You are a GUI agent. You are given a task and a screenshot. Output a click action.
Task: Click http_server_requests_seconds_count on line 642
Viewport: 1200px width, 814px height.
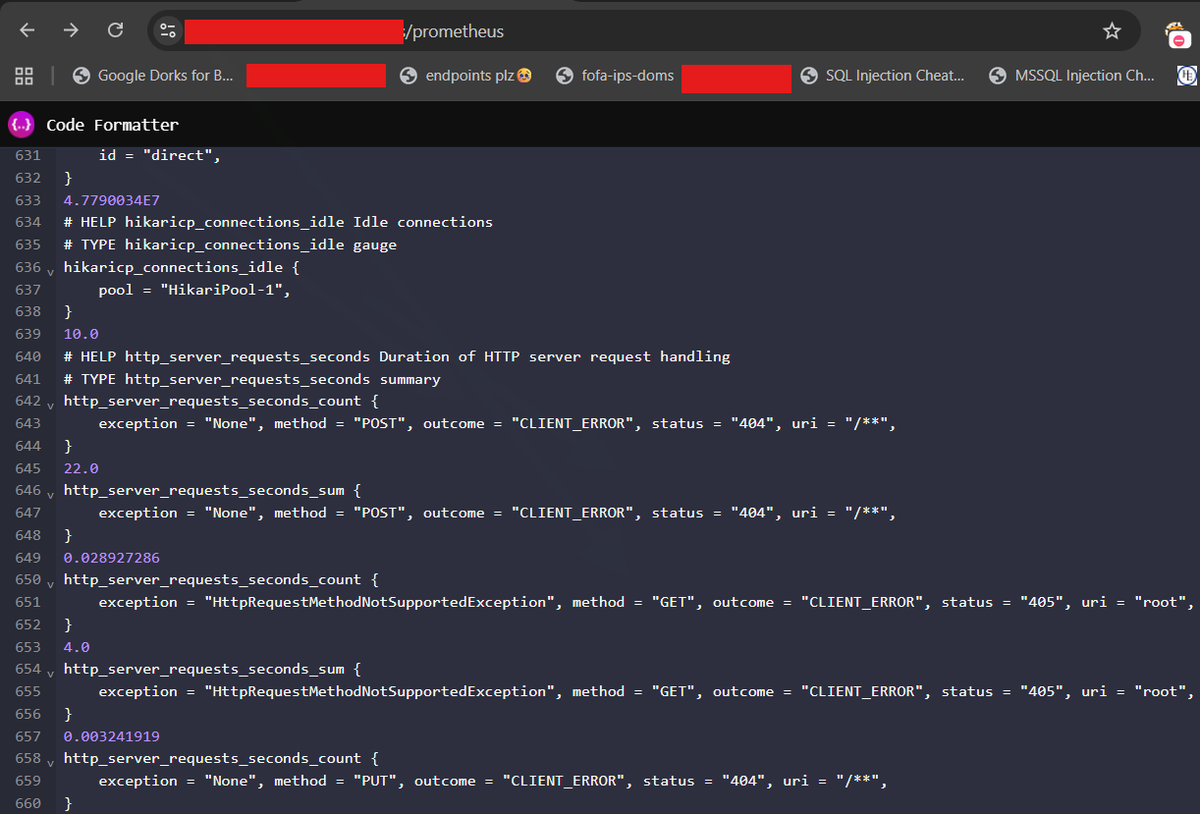[x=212, y=401]
